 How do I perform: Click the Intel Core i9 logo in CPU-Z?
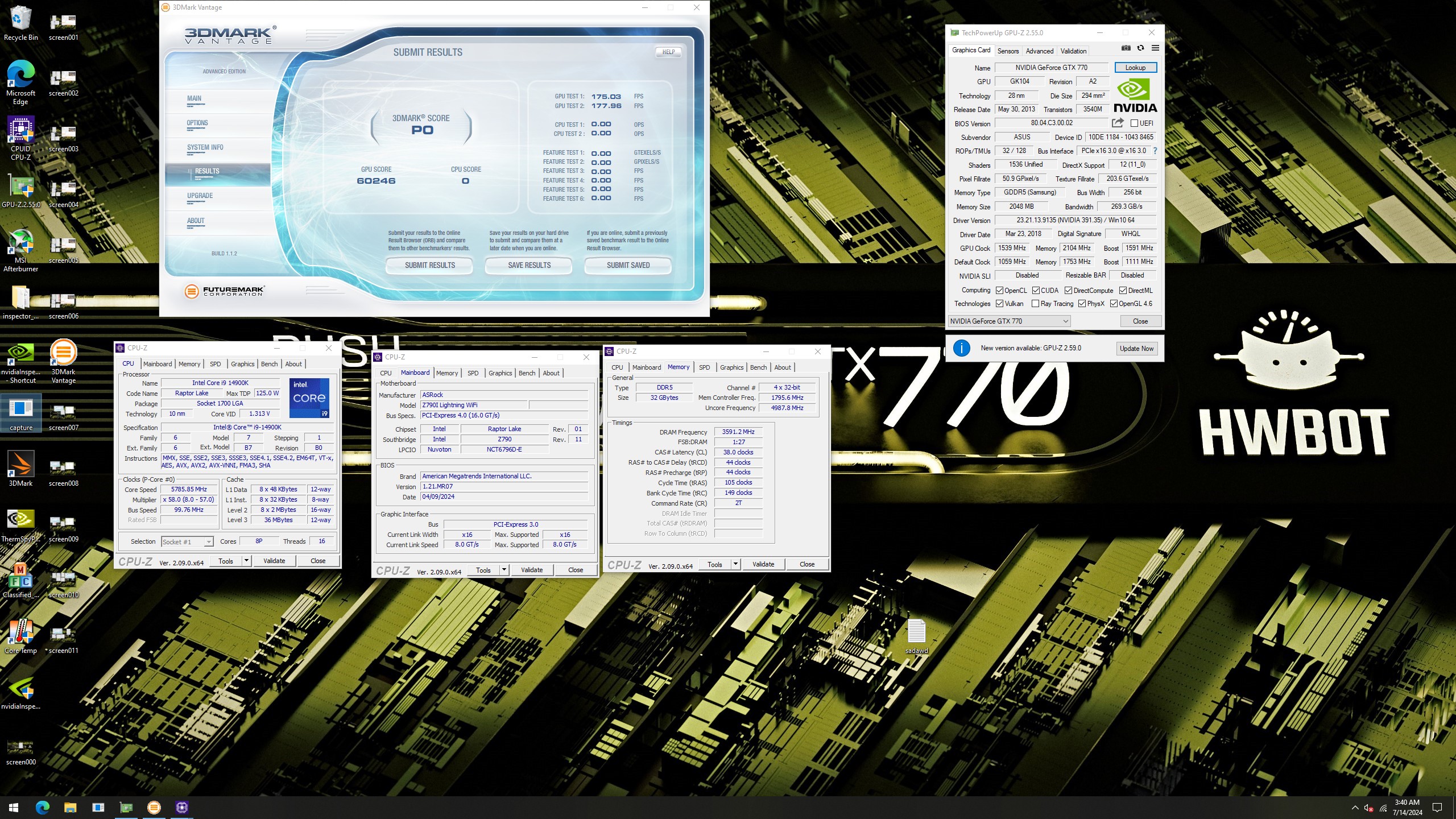point(309,398)
